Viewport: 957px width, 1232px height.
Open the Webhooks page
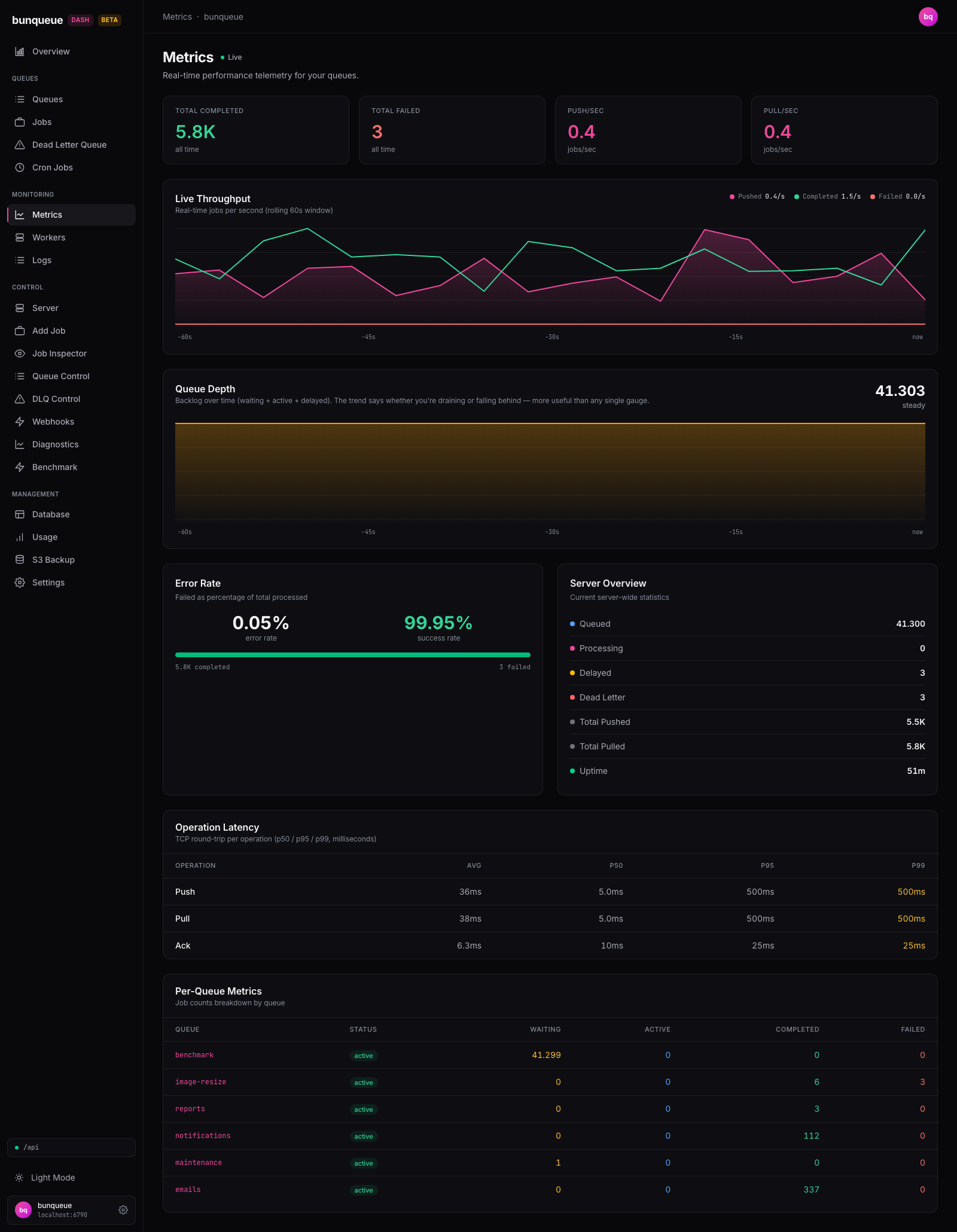(x=71, y=422)
